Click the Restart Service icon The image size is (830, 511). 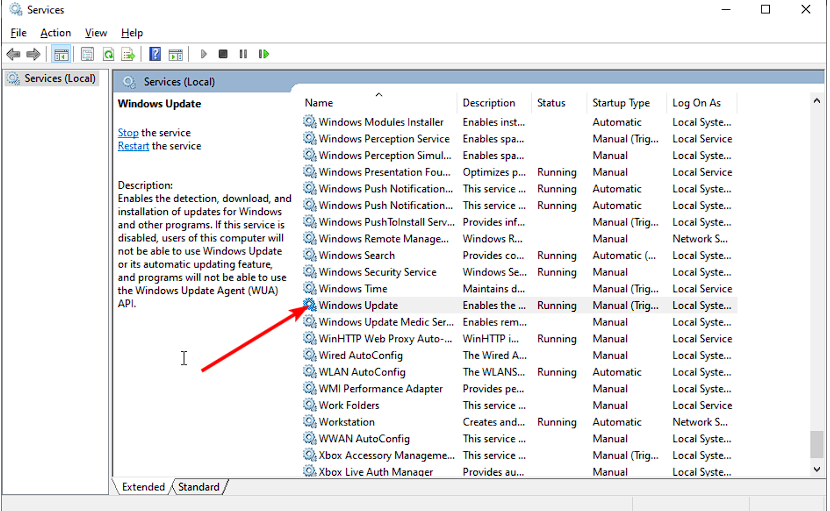pyautogui.click(x=264, y=54)
